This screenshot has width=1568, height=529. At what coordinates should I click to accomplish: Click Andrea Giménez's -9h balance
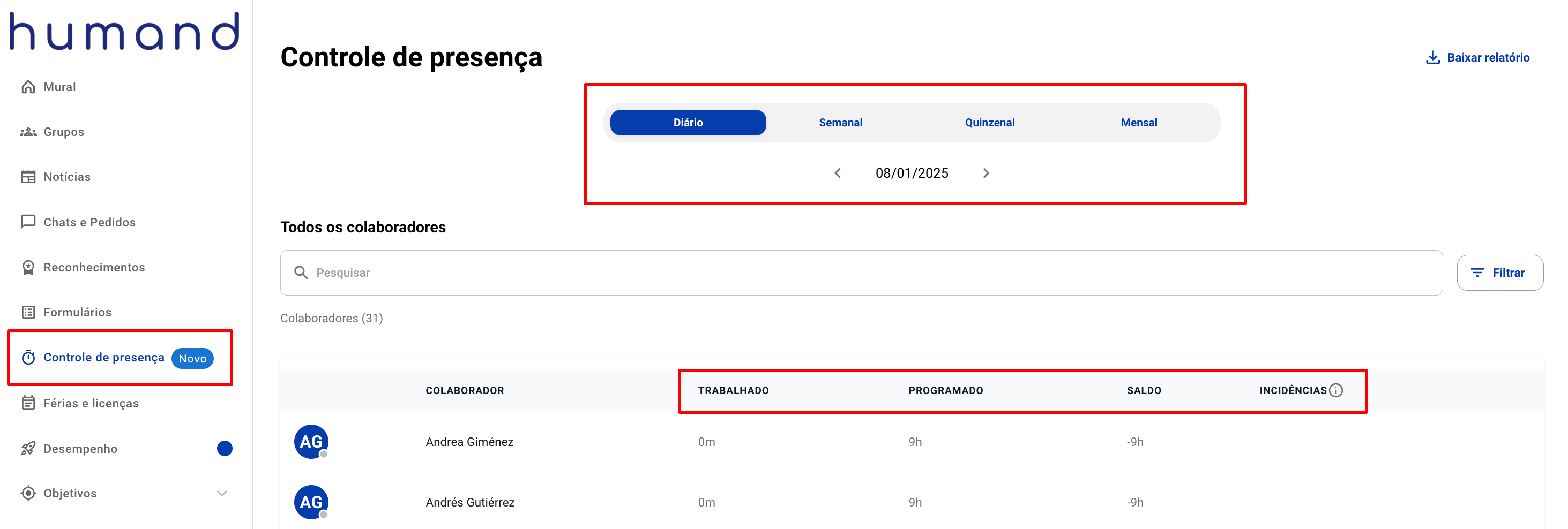click(1134, 442)
